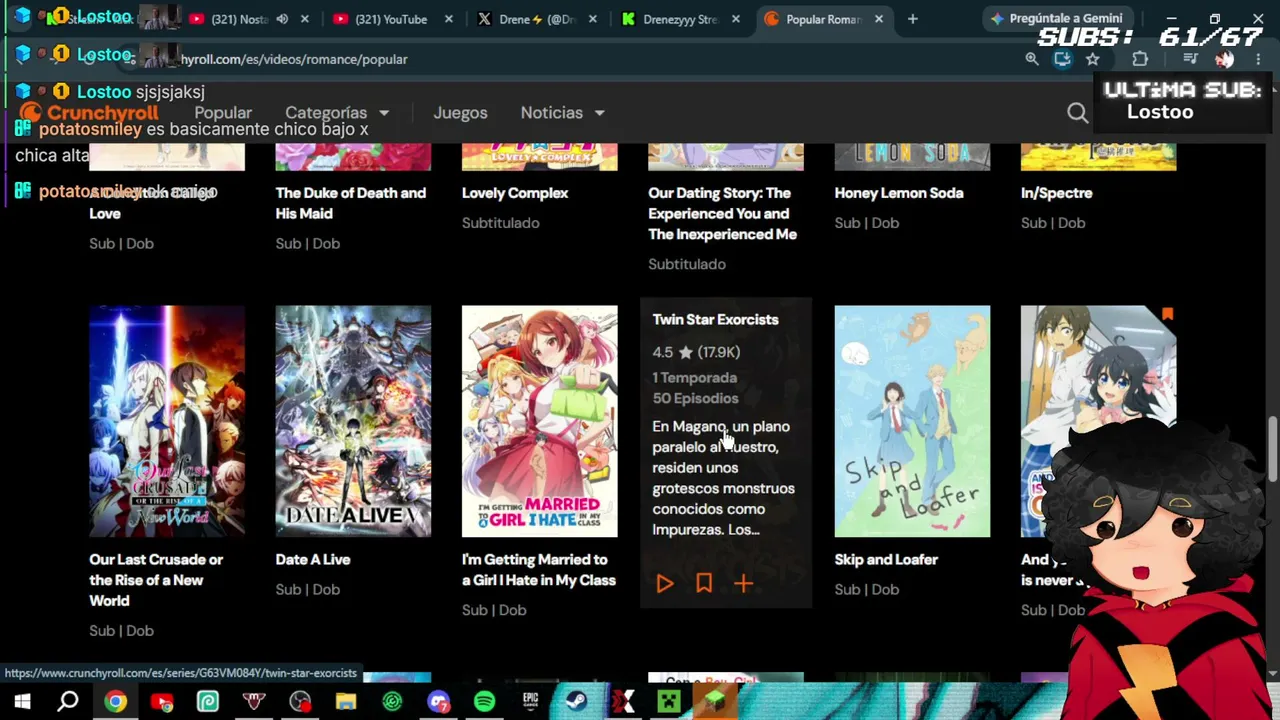This screenshot has height=720, width=1280.
Task: Close the Popular Romance Crunchyroll tab
Action: [879, 19]
